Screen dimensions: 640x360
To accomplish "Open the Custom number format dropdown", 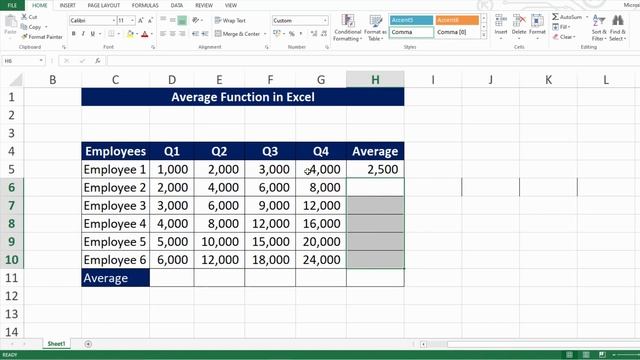I will coord(325,20).
